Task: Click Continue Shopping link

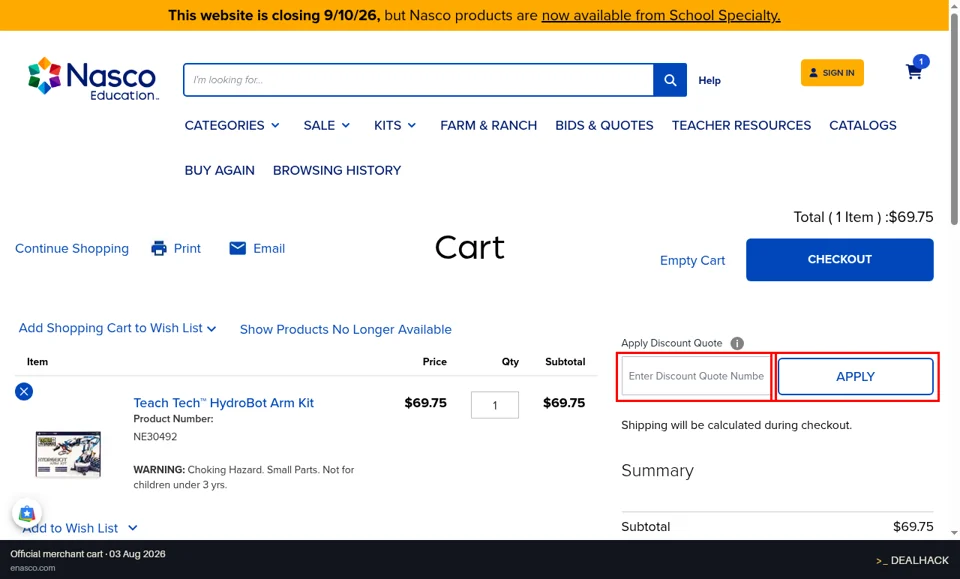Action: [72, 248]
